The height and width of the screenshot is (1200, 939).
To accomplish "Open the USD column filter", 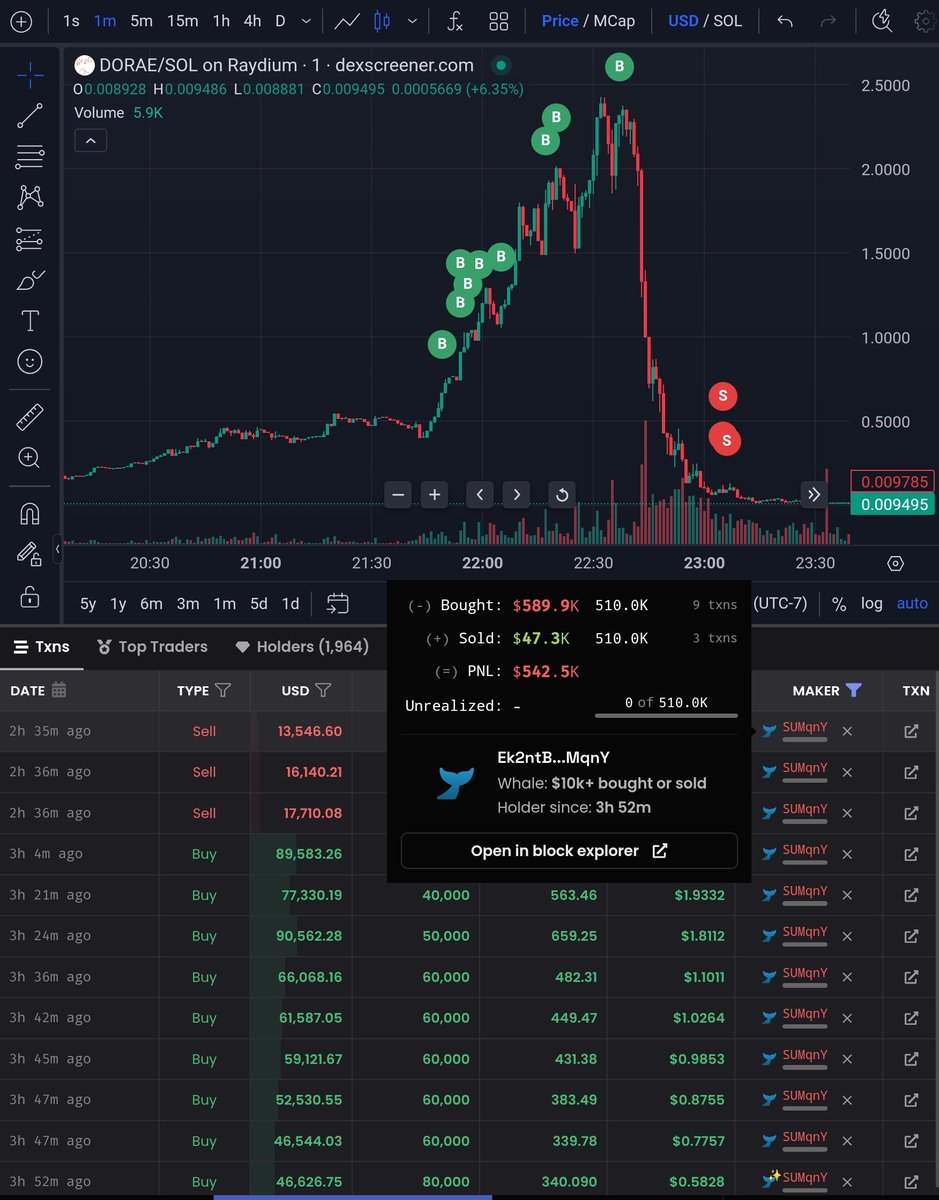I will tap(323, 690).
